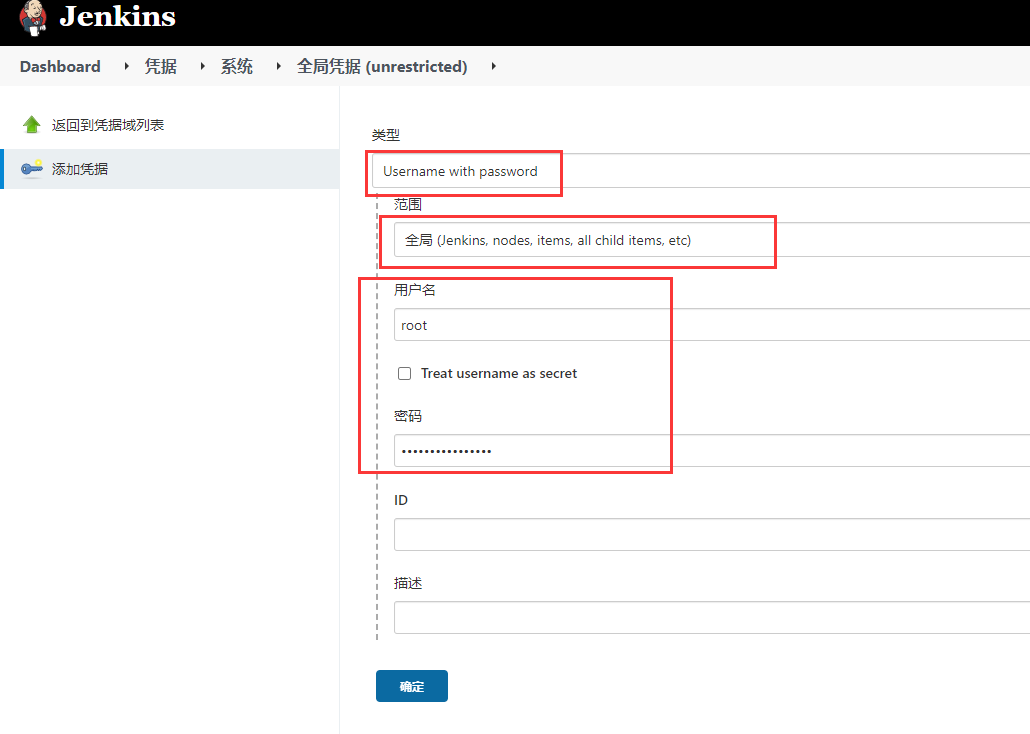
Task: Click the key icon beside 添加凭据
Action: (32, 169)
